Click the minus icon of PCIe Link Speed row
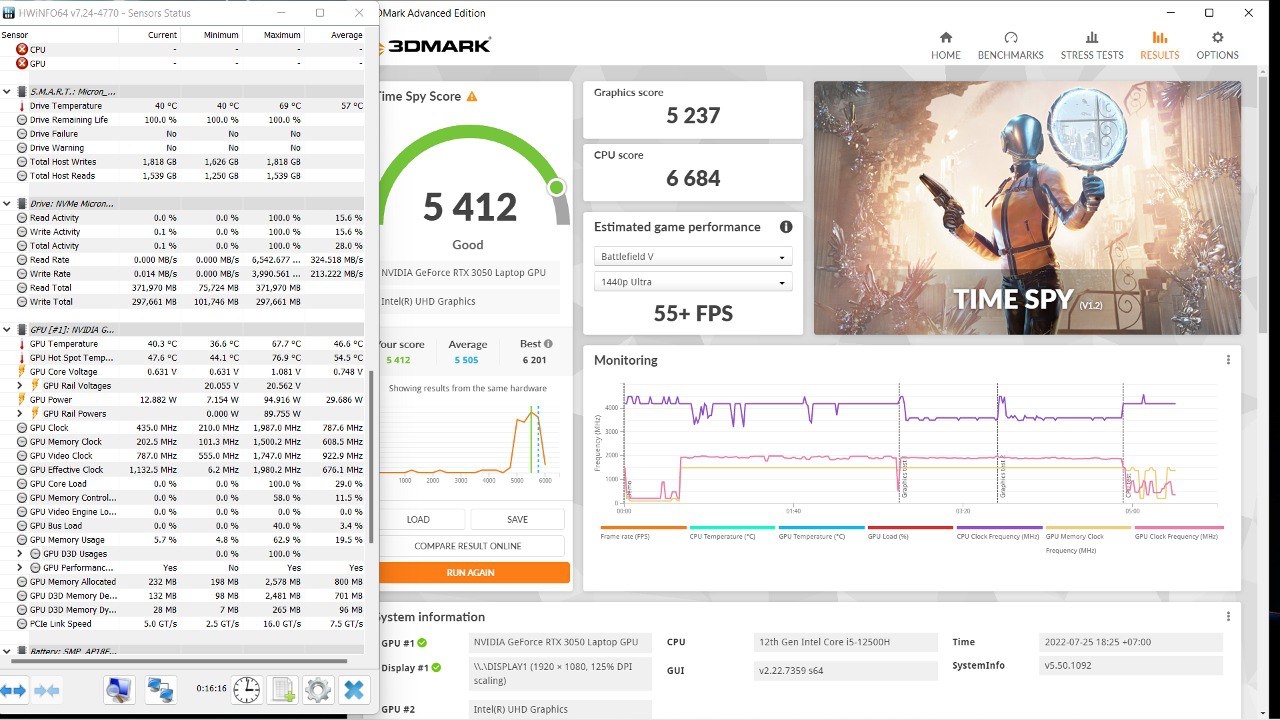 pos(22,623)
